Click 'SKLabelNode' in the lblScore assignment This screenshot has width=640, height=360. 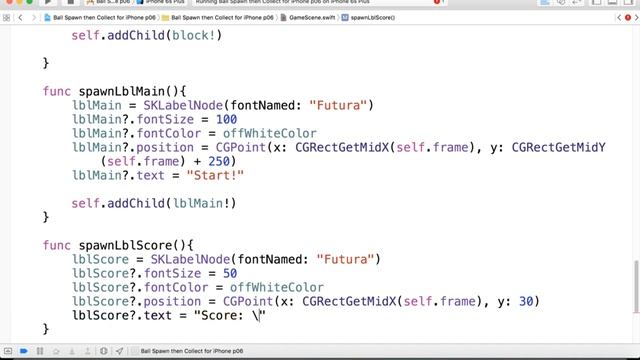[x=190, y=260]
